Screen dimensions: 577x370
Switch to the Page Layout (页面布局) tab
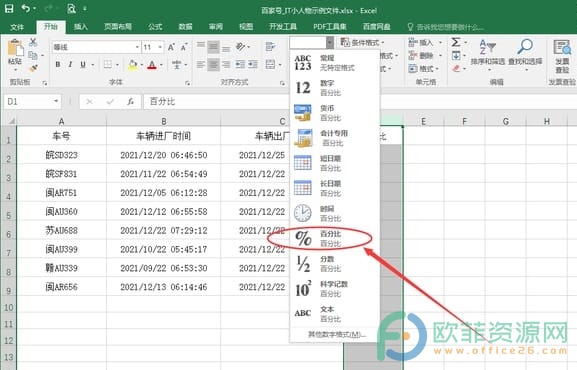coord(118,27)
